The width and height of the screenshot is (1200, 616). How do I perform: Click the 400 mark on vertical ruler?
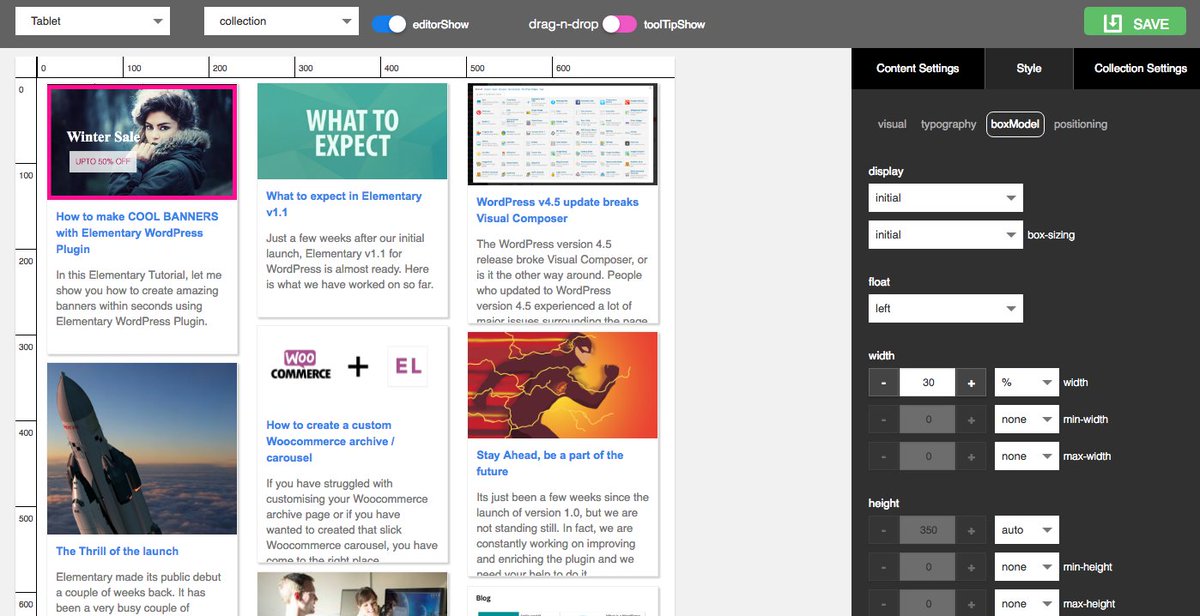click(x=26, y=433)
